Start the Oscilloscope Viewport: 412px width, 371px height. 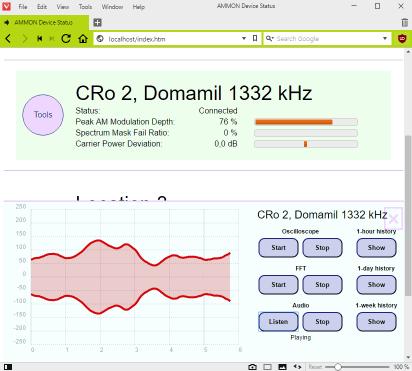pos(278,248)
